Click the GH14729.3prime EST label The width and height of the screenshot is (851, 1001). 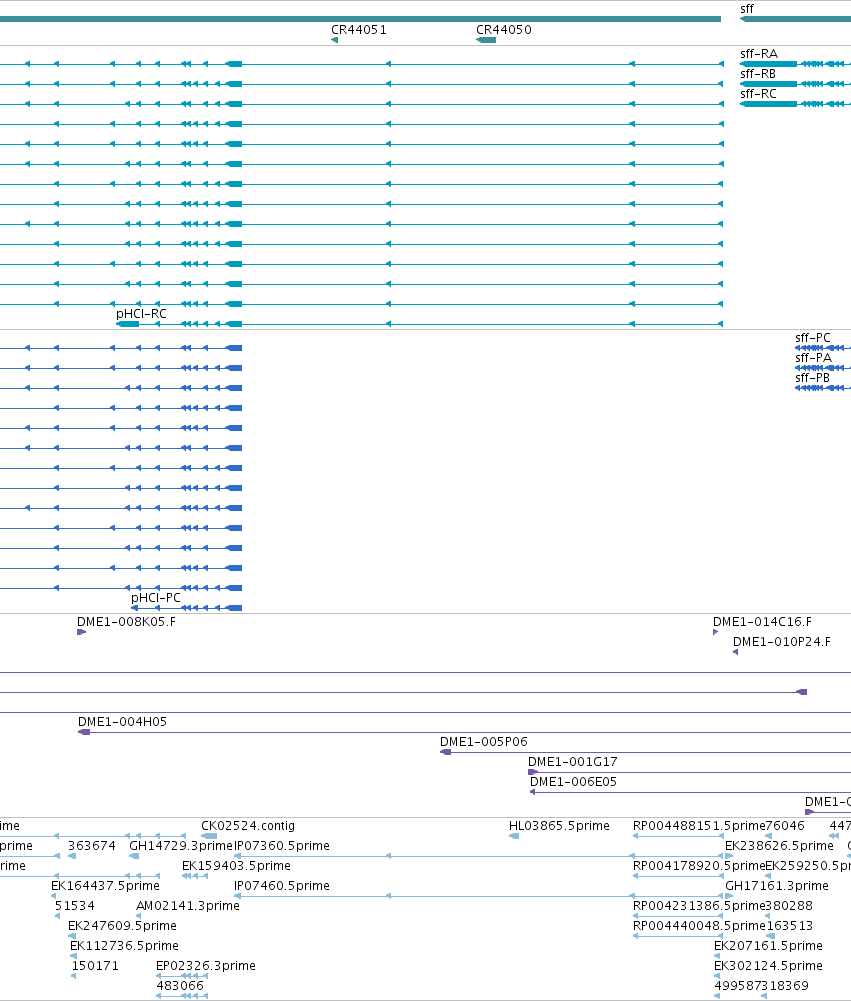(181, 846)
